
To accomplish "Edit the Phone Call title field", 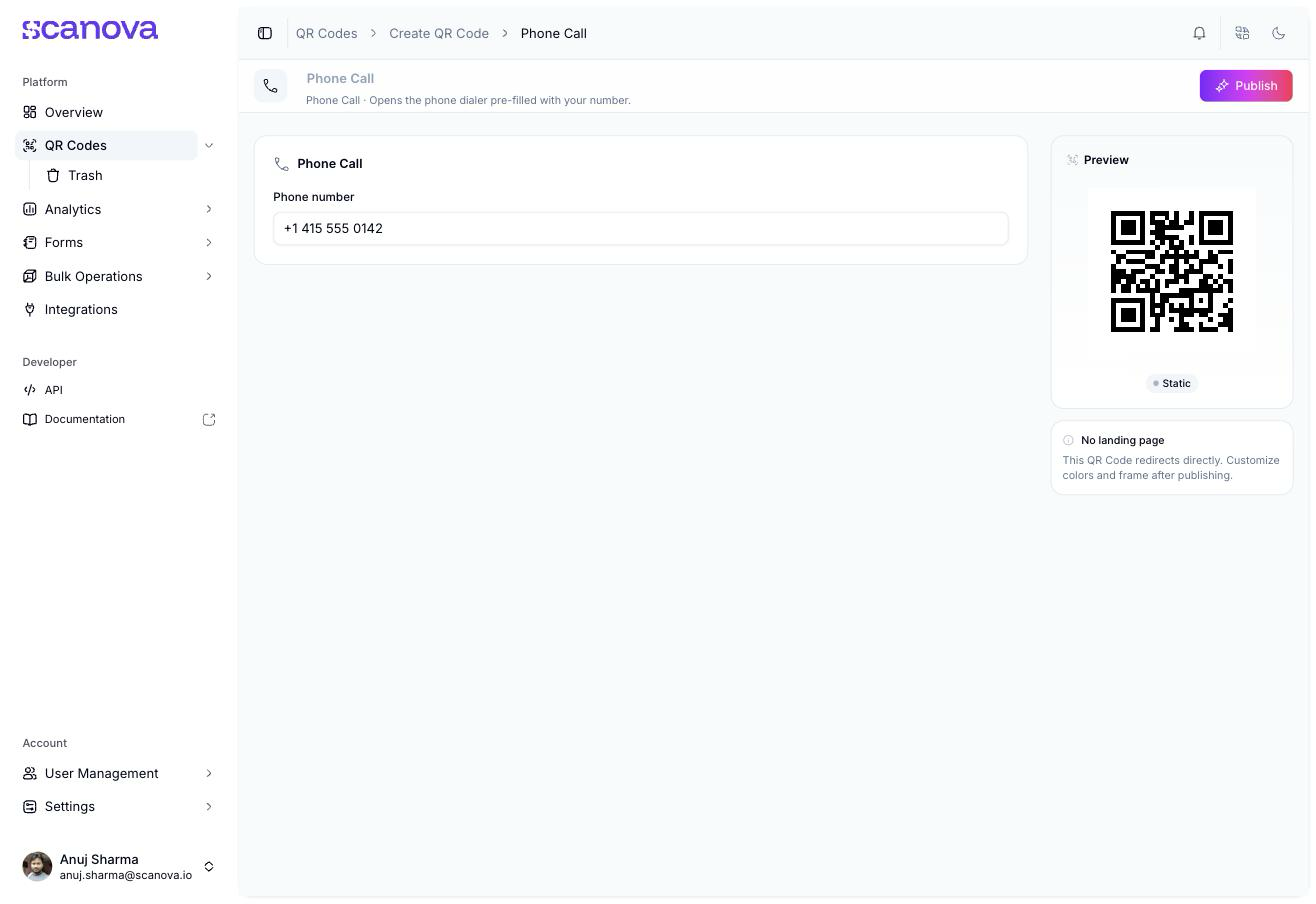I will click(340, 78).
